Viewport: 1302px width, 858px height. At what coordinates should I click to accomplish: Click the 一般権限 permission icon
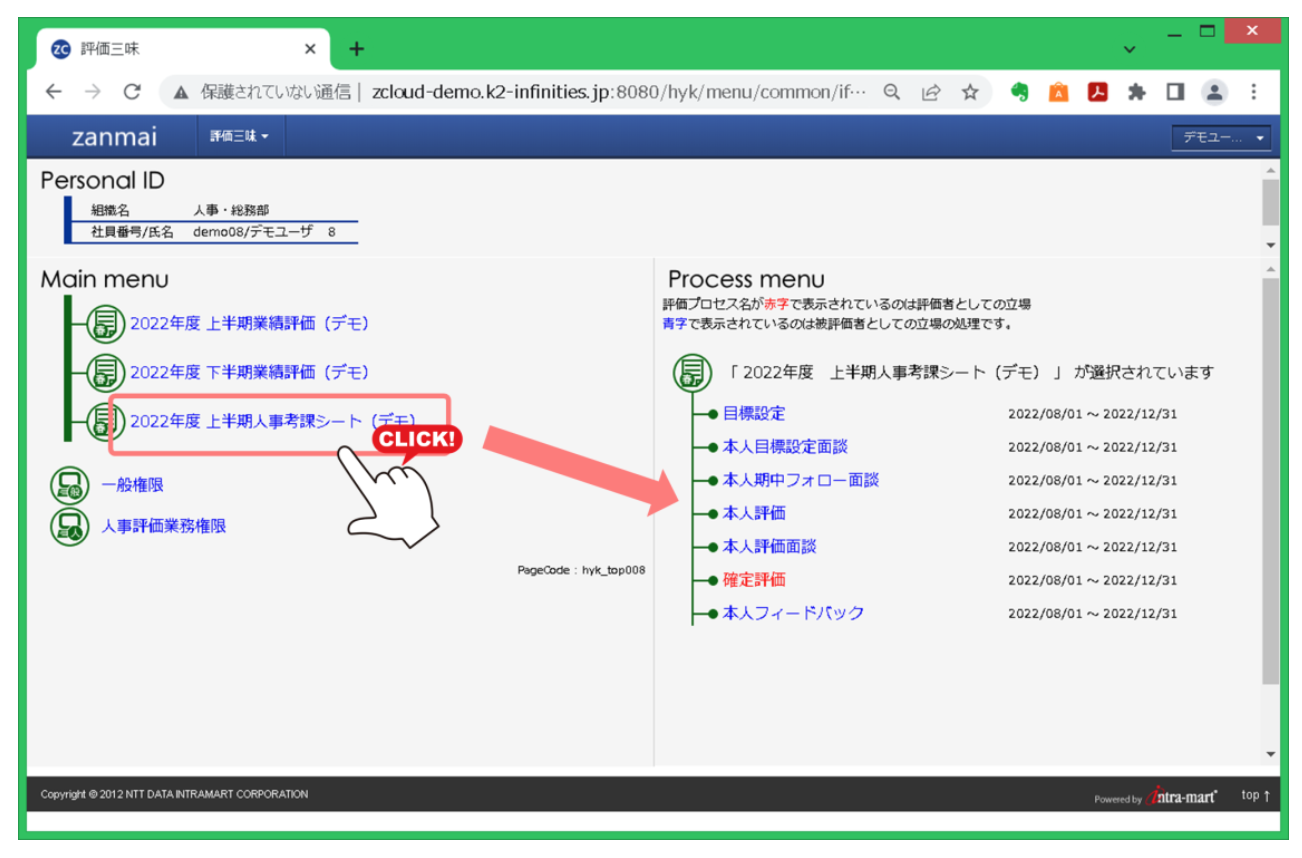(x=70, y=485)
